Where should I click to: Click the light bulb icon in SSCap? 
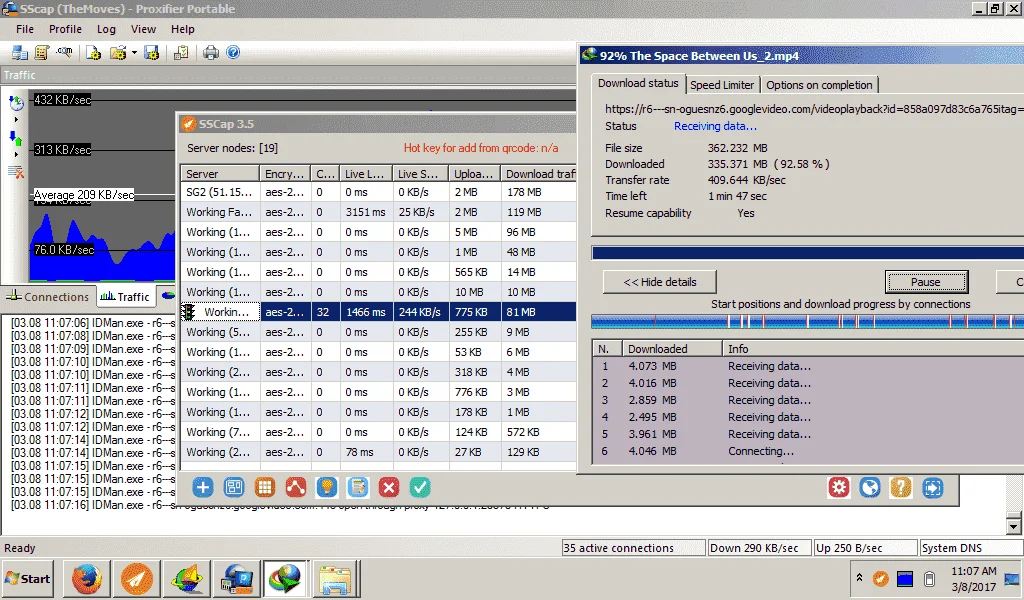coord(327,488)
